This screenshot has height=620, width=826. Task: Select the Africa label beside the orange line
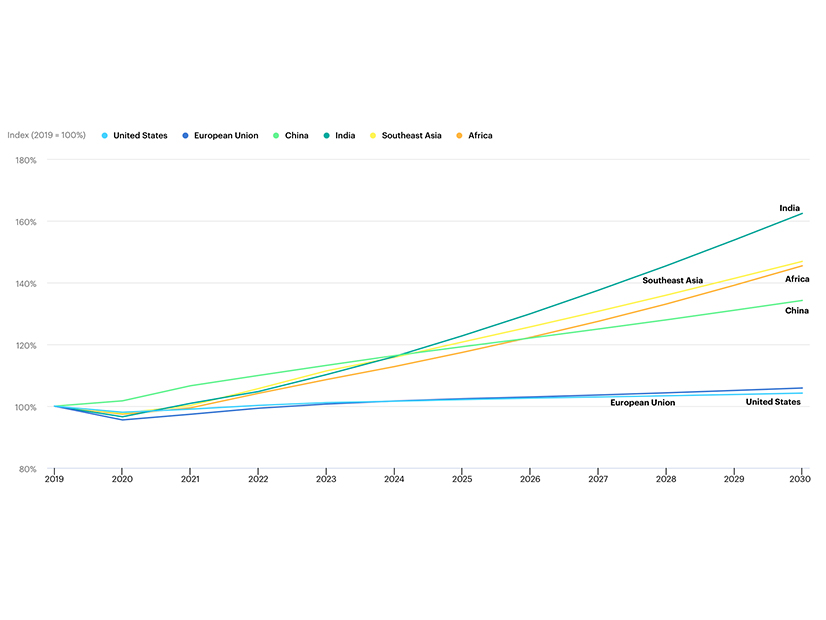pos(796,279)
